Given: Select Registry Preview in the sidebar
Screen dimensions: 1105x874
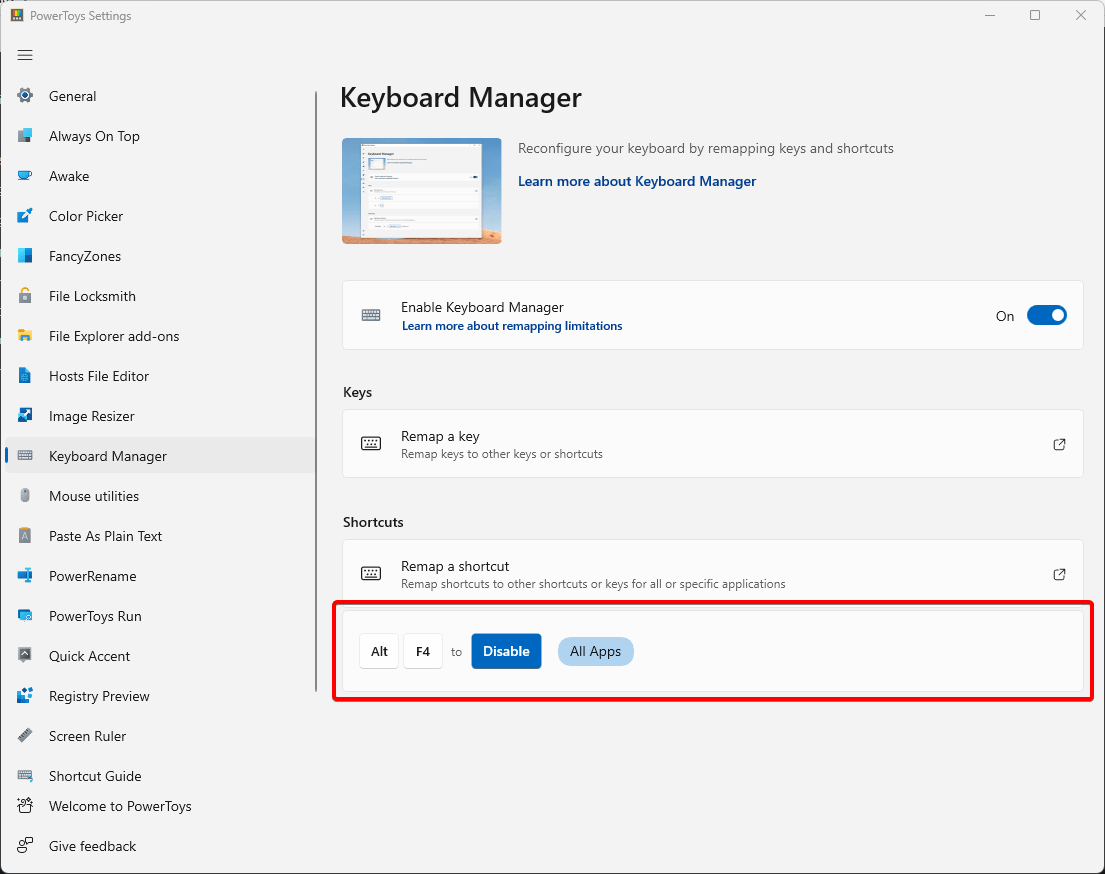Looking at the screenshot, I should point(160,696).
